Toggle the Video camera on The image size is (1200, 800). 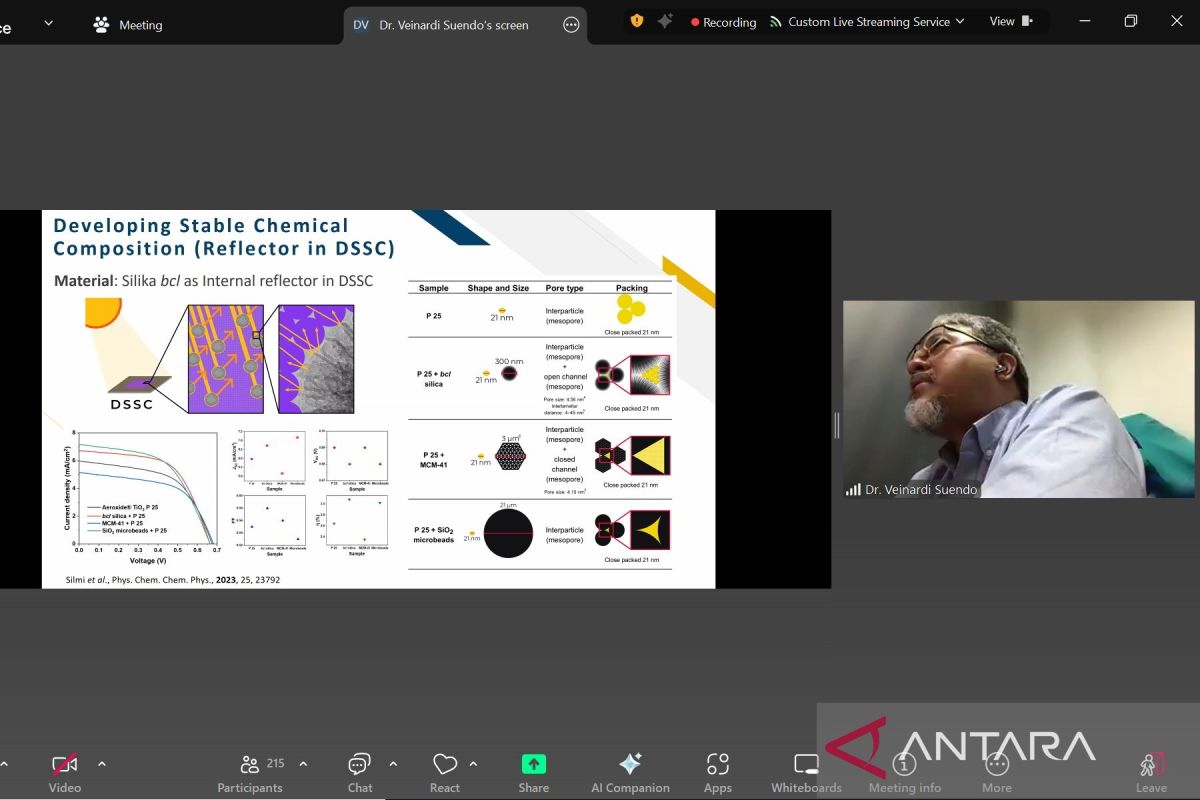coord(65,772)
